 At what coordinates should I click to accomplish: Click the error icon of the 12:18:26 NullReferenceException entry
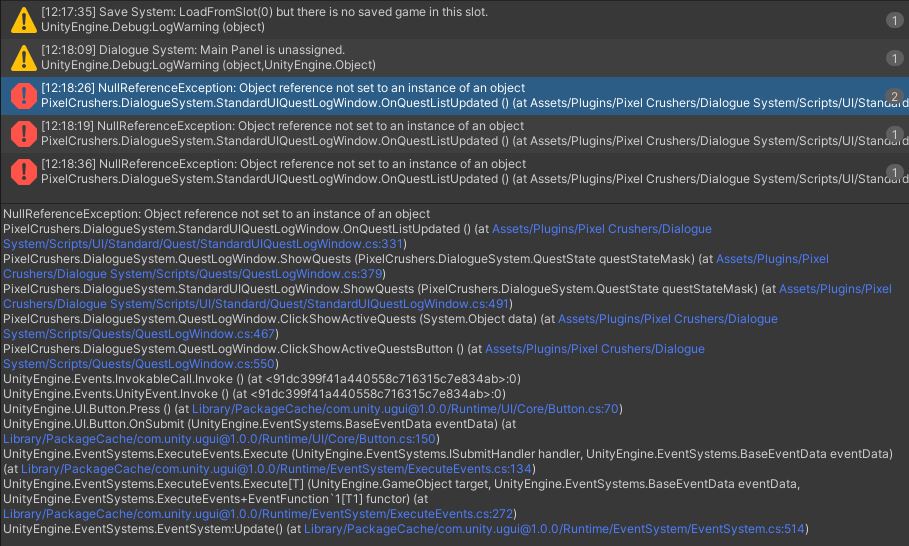pyautogui.click(x=24, y=96)
